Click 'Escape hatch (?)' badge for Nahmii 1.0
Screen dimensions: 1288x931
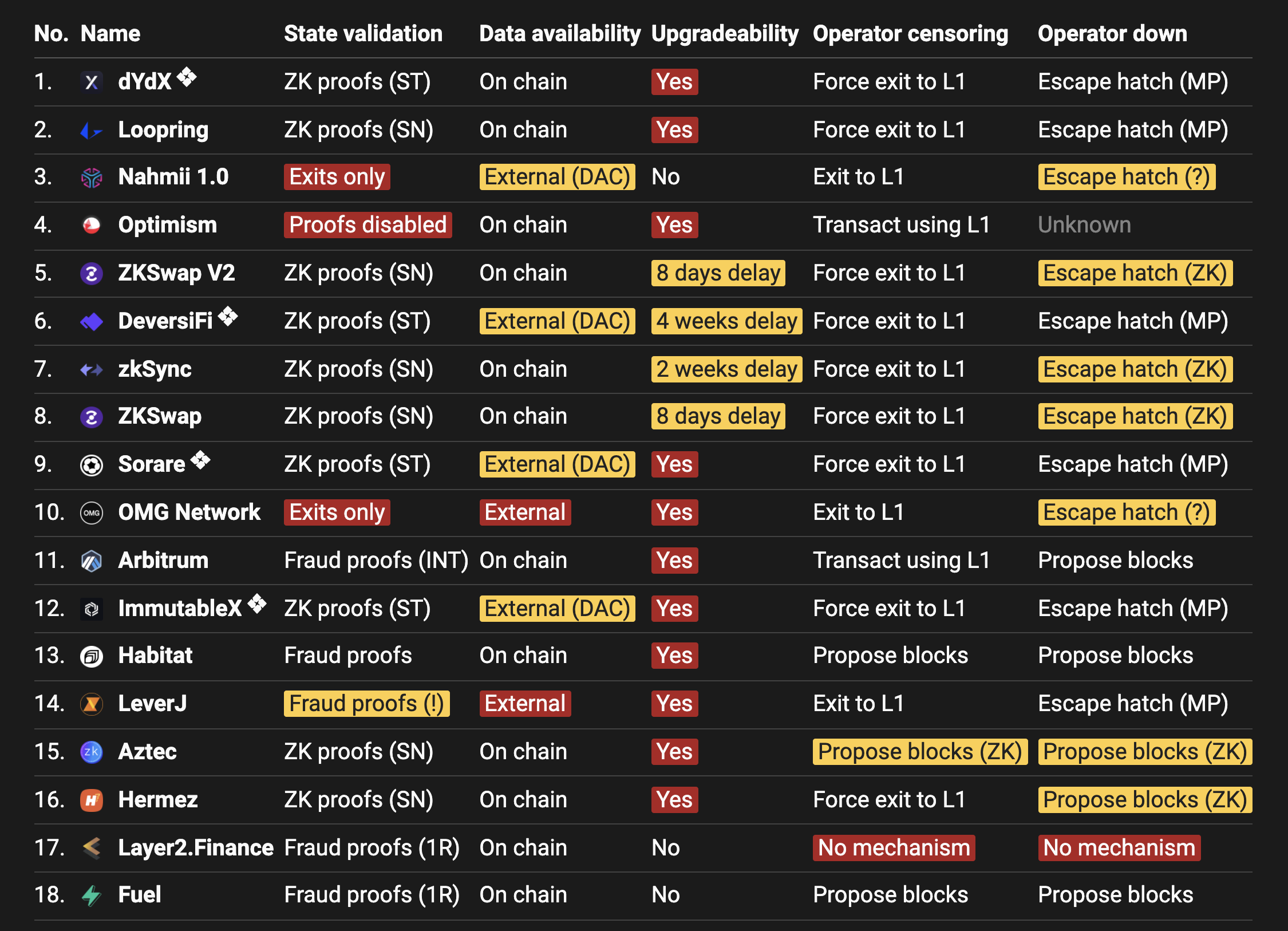1127,177
